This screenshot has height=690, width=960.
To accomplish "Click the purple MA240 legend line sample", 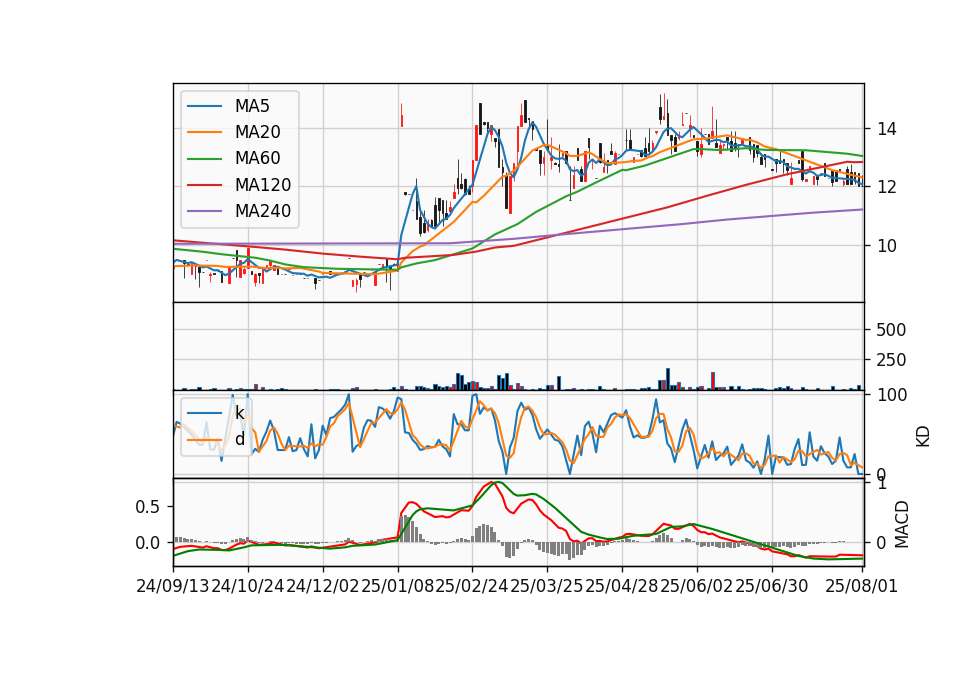I will pos(204,211).
